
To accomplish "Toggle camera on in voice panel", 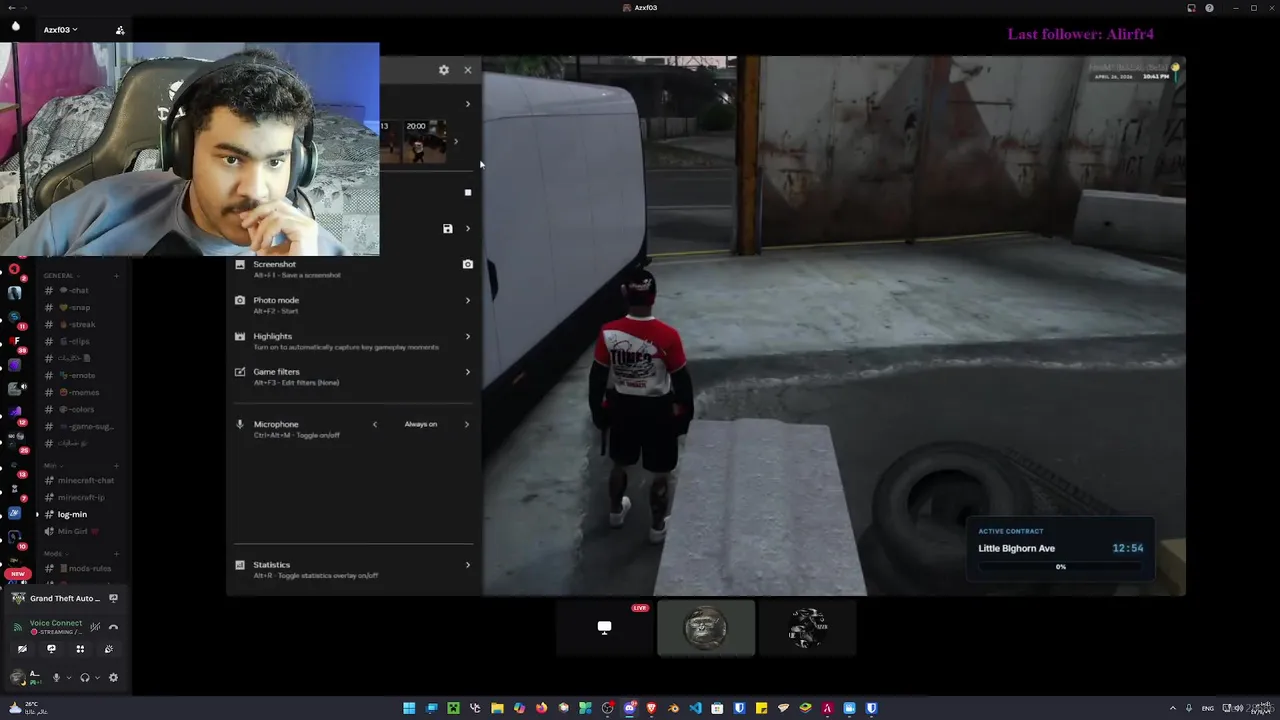I will coord(22,649).
